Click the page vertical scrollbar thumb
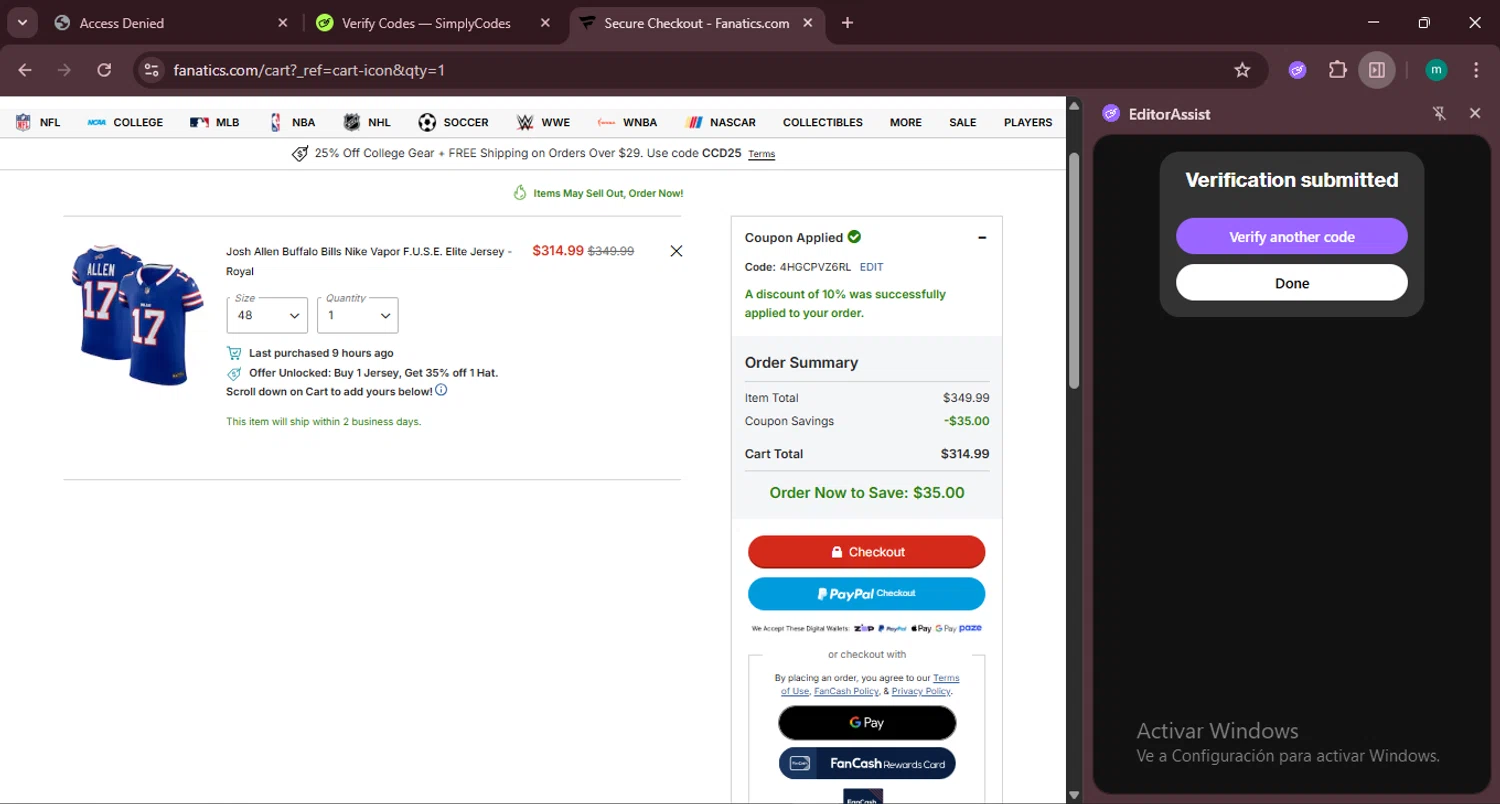1500x804 pixels. tap(1074, 270)
